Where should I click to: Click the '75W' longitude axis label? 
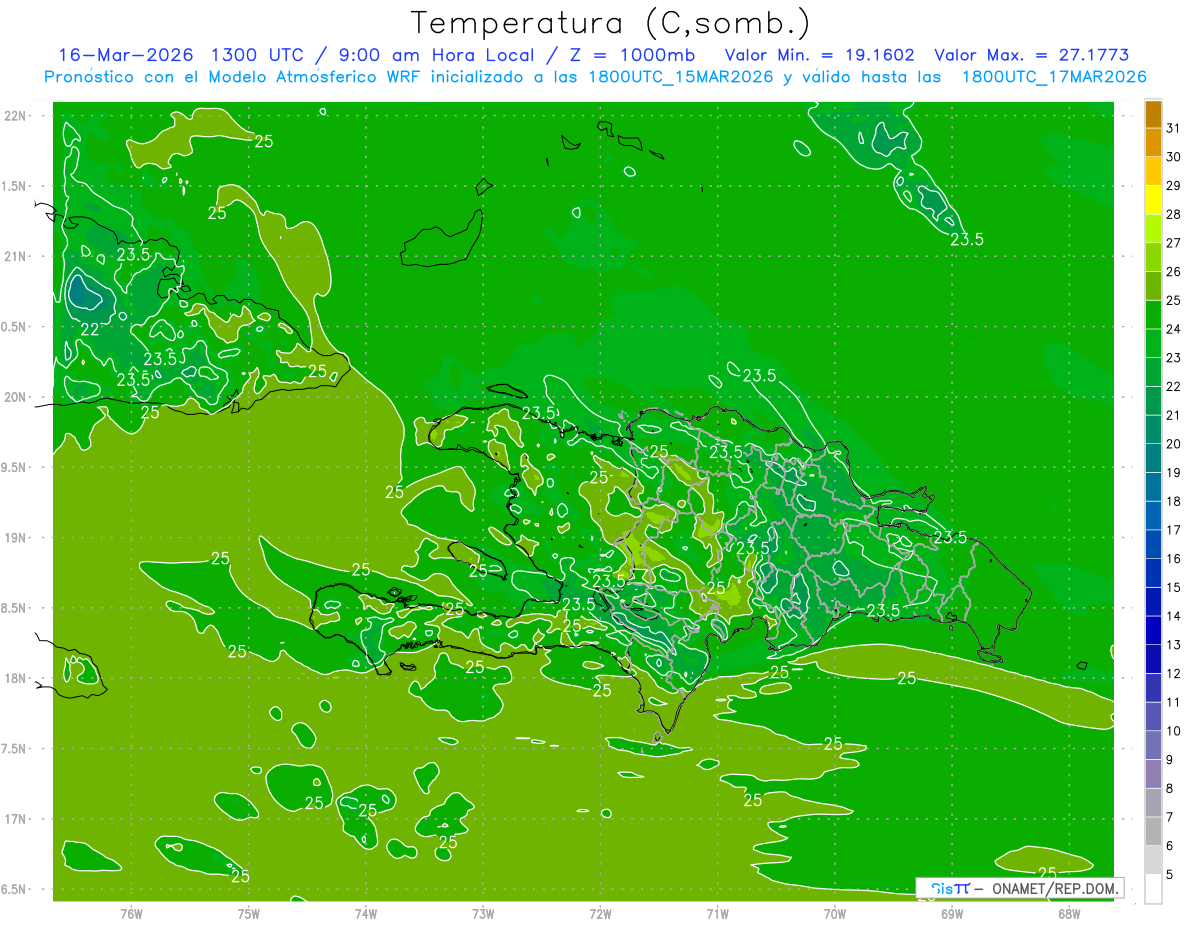[249, 914]
